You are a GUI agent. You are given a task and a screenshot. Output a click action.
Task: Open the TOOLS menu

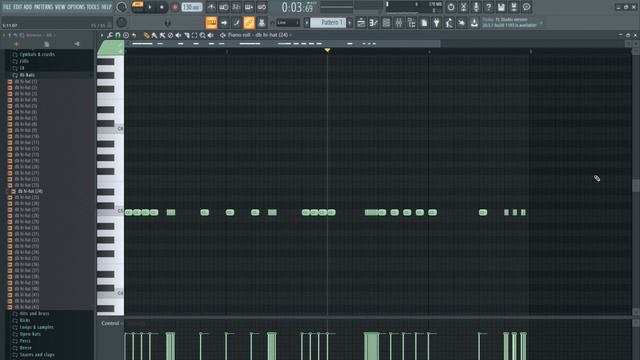click(x=93, y=7)
